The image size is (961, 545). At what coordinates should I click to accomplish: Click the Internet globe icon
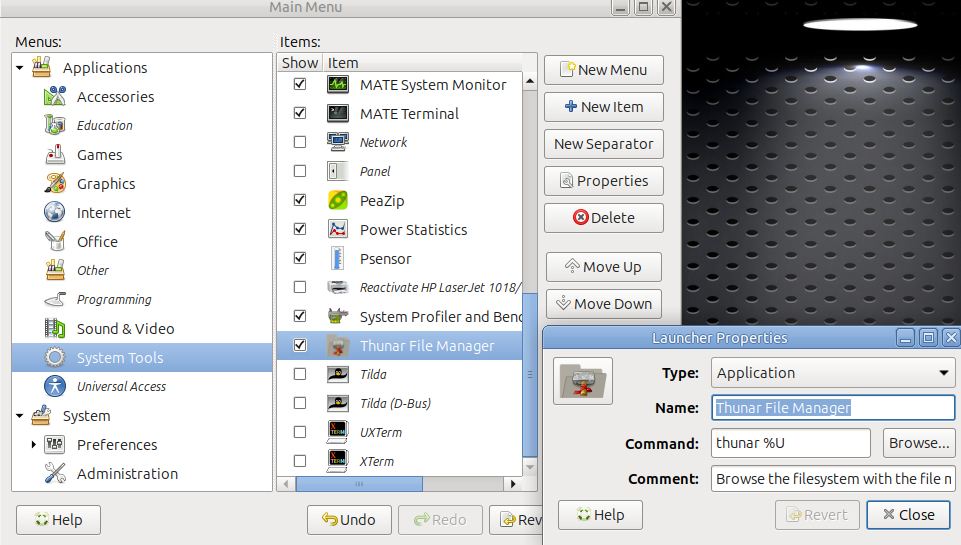point(55,212)
